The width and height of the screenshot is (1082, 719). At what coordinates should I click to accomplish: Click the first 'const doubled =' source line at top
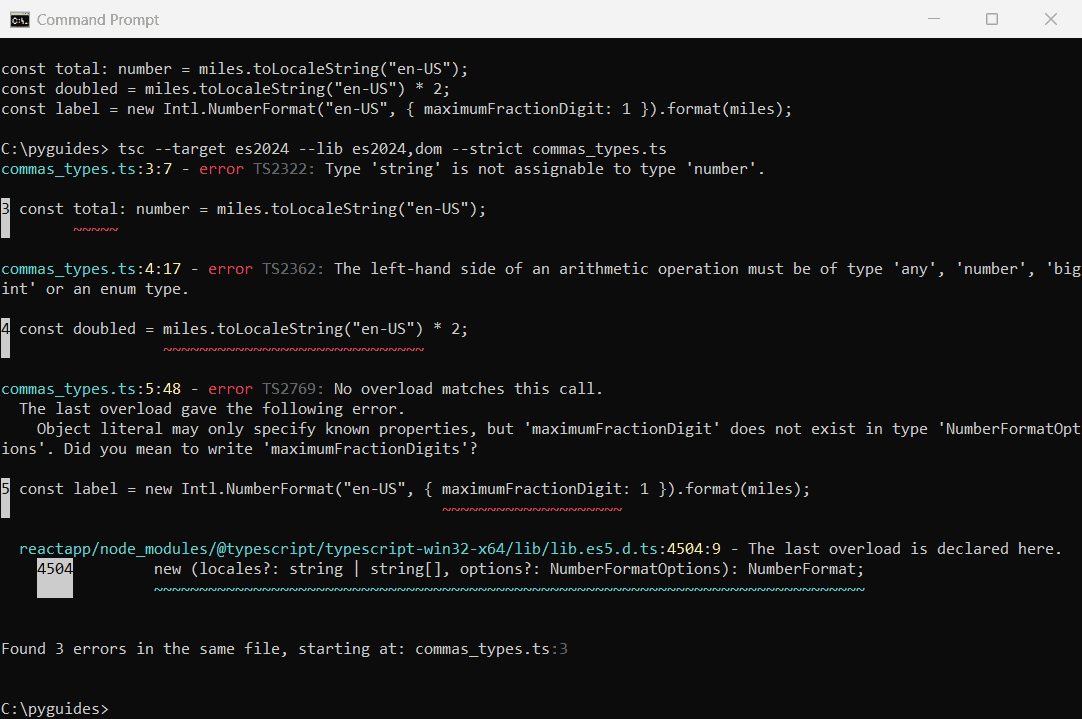(225, 89)
